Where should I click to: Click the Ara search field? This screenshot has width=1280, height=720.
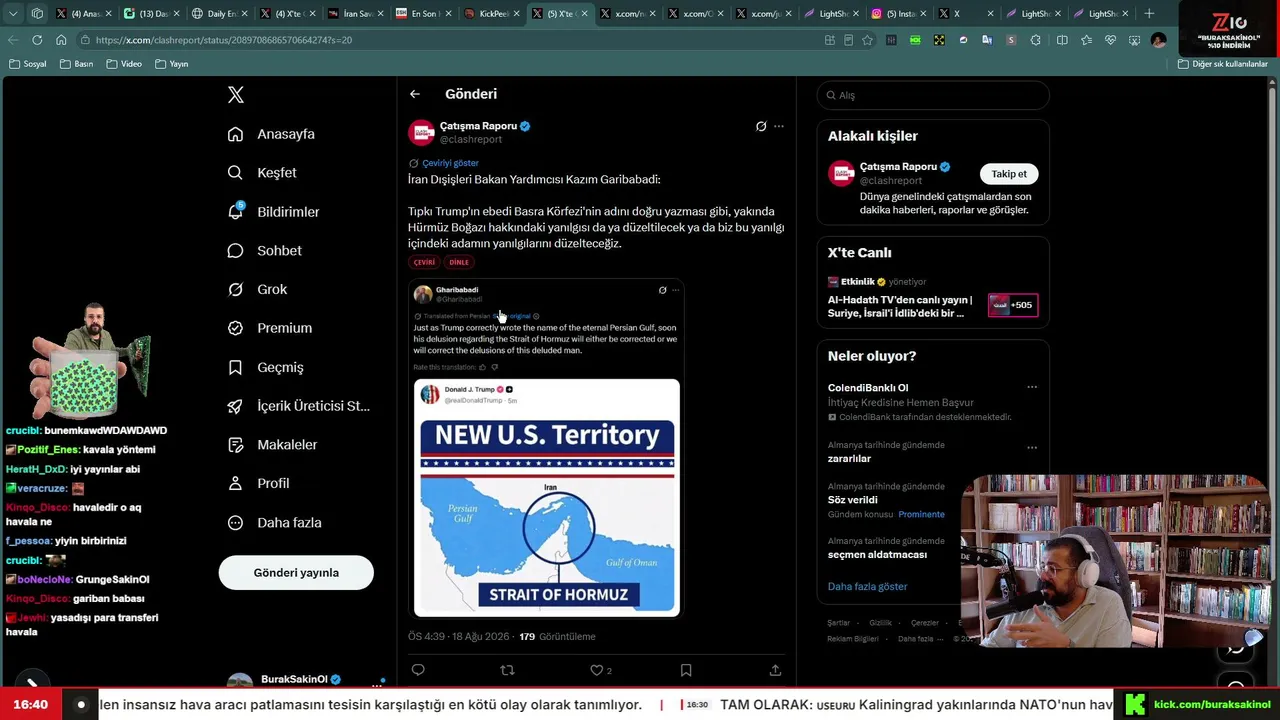pos(933,95)
